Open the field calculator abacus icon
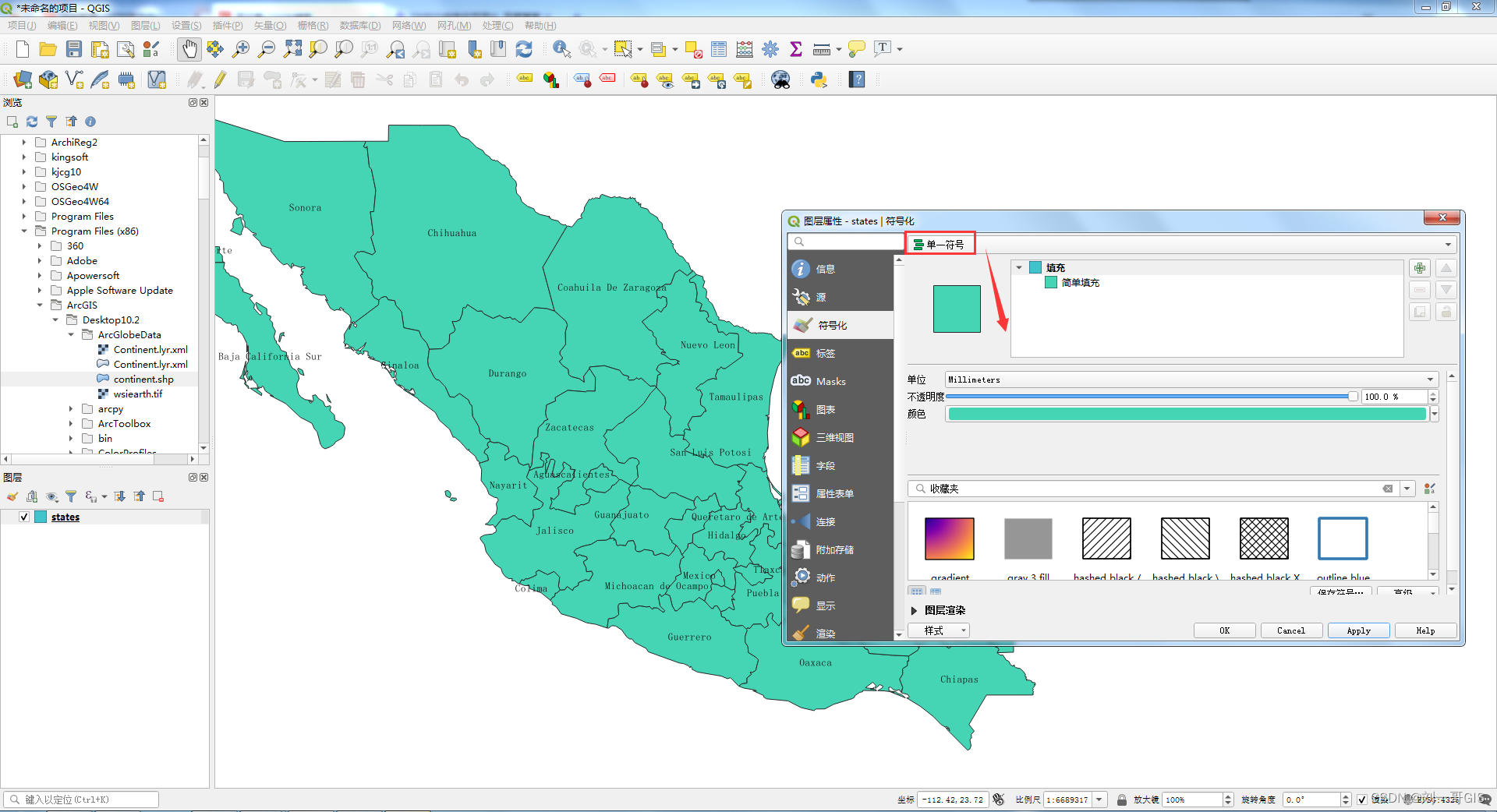Viewport: 1497px width, 812px height. [745, 49]
